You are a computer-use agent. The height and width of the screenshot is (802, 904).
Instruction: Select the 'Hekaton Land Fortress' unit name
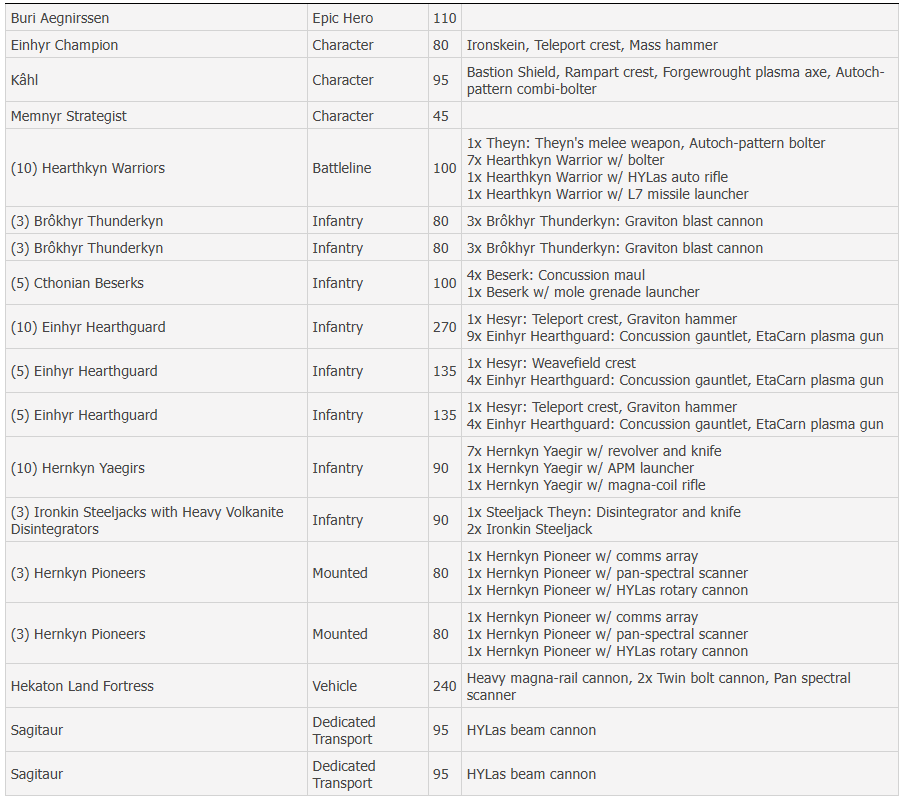[82, 686]
